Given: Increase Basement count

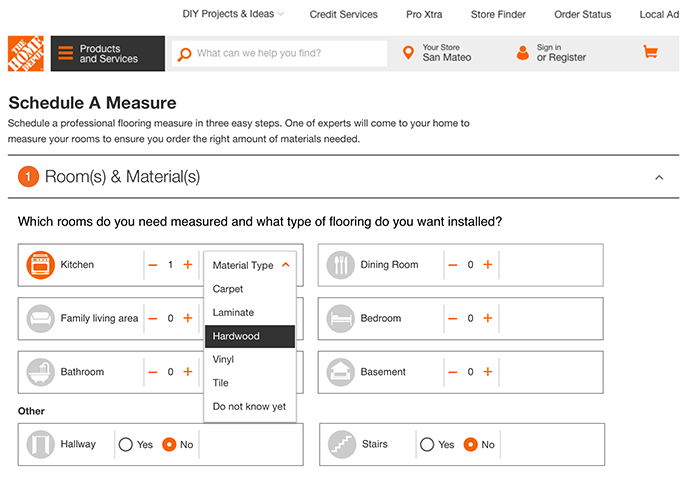Looking at the screenshot, I should 488,371.
